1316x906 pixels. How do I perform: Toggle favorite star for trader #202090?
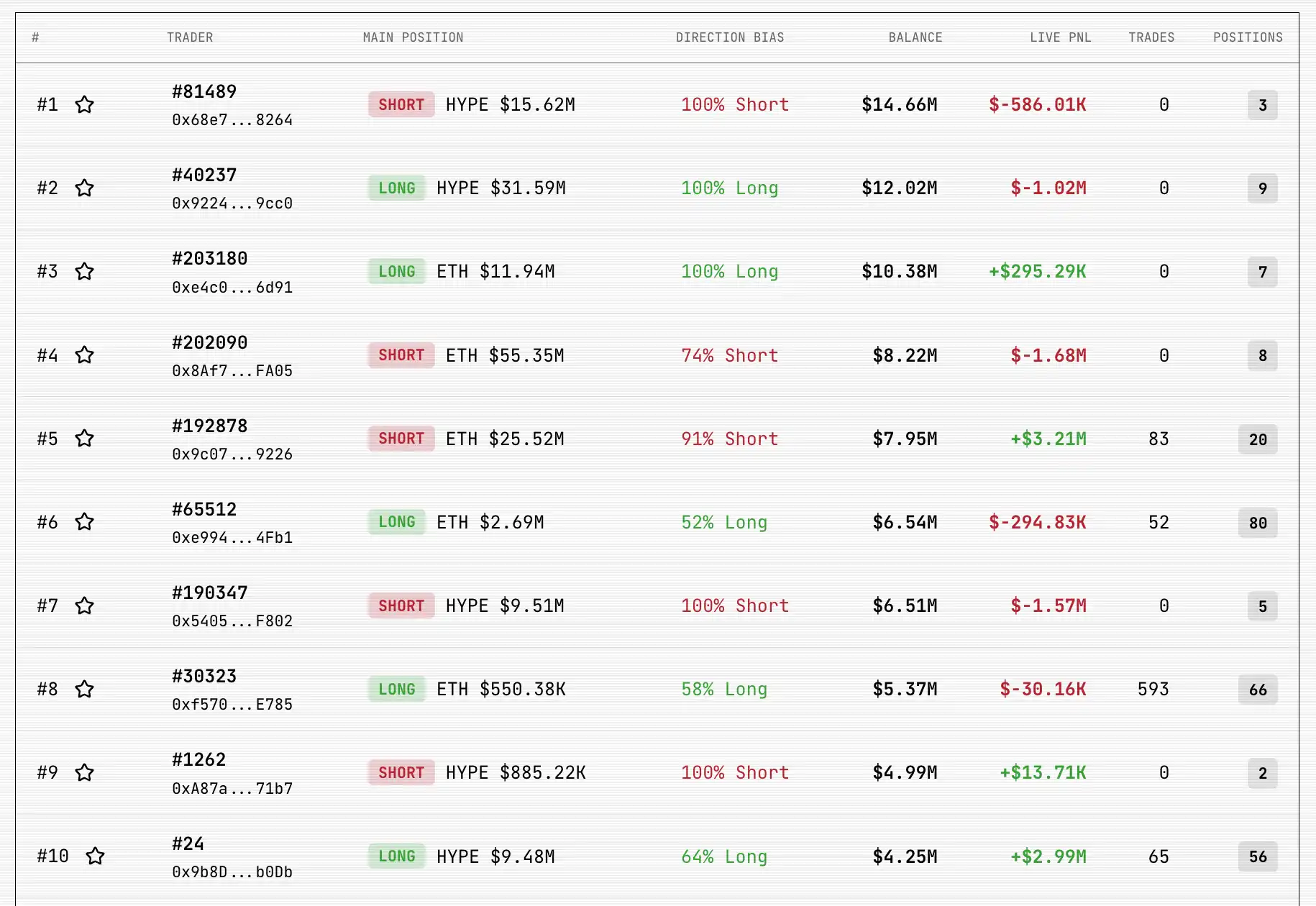(85, 355)
